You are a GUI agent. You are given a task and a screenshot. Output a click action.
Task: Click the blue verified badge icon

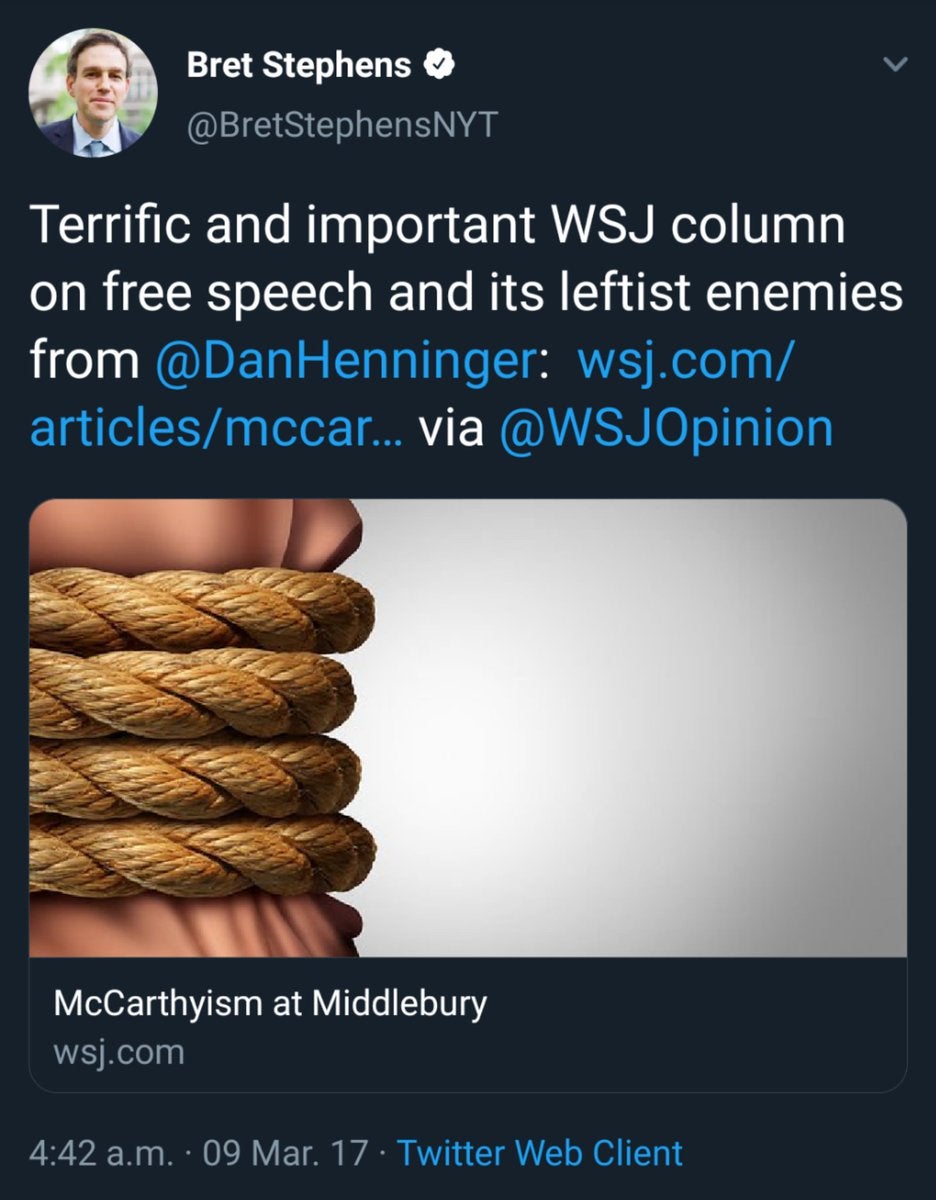(440, 66)
